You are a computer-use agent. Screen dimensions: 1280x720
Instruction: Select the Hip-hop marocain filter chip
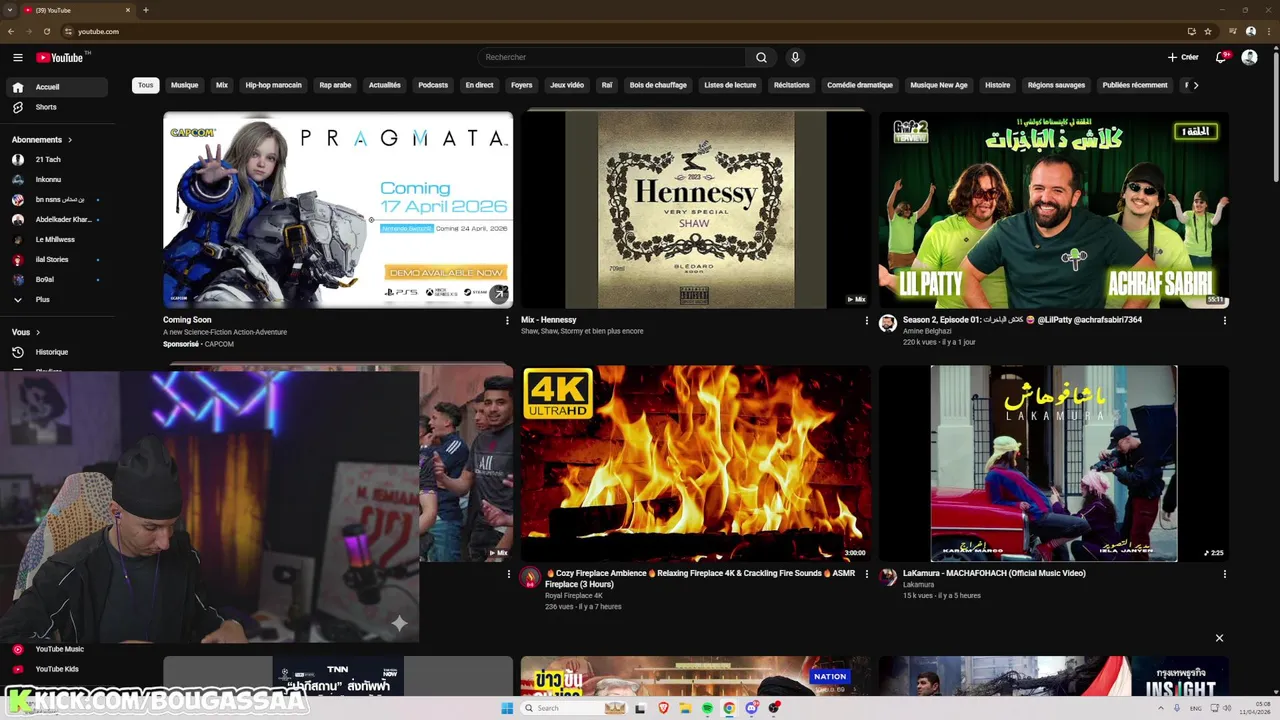tap(273, 85)
